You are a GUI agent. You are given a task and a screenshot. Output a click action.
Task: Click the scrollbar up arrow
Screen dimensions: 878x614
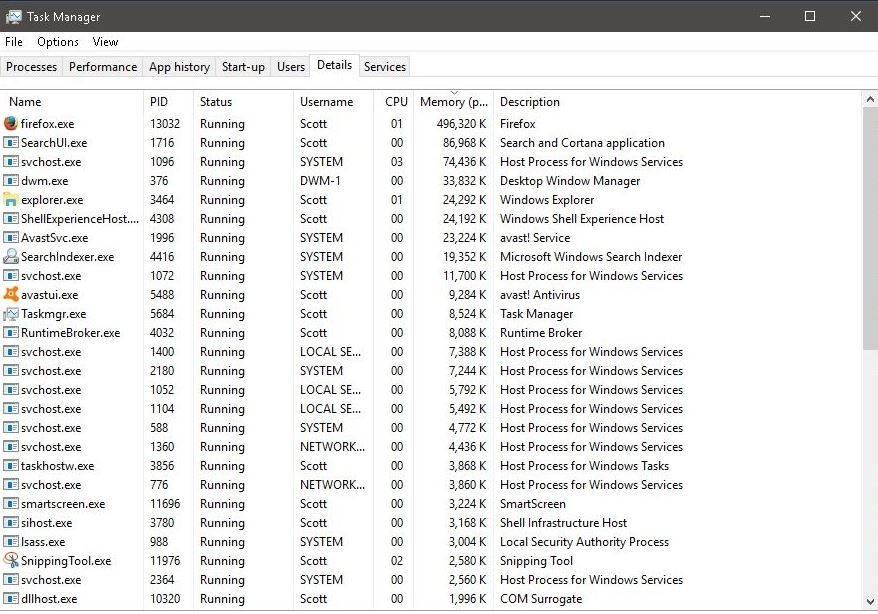tap(870, 100)
